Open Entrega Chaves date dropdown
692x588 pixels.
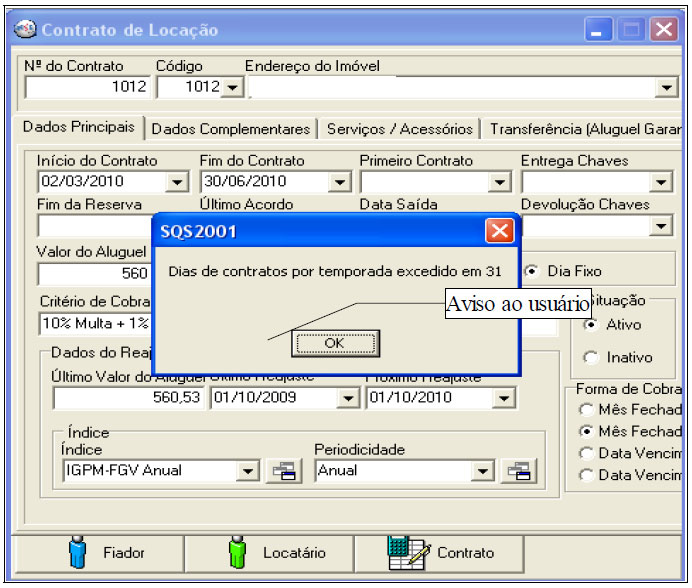click(661, 182)
